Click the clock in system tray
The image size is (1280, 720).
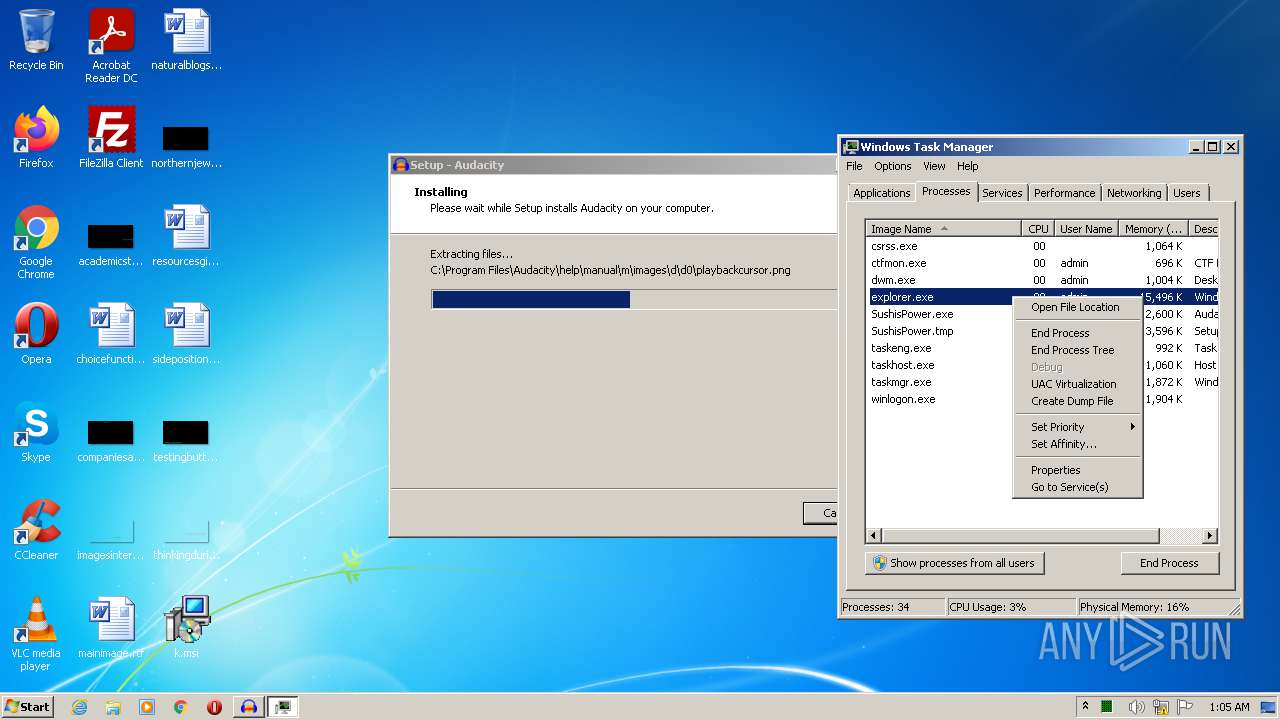pyautogui.click(x=1229, y=707)
